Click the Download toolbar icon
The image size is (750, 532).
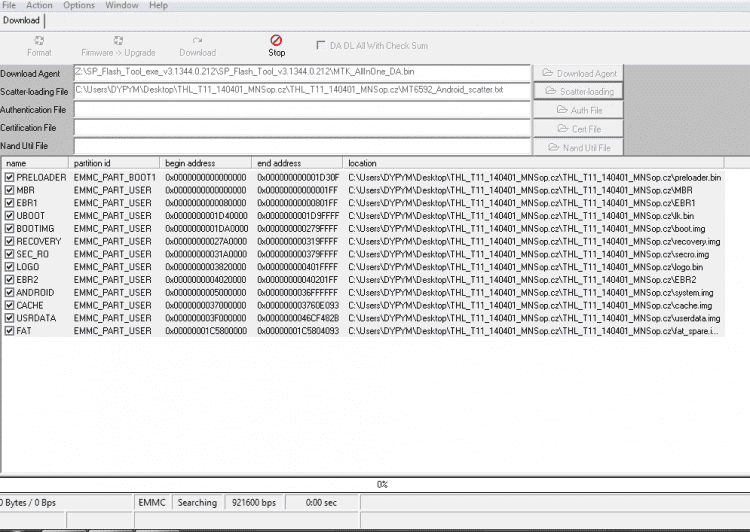198,41
